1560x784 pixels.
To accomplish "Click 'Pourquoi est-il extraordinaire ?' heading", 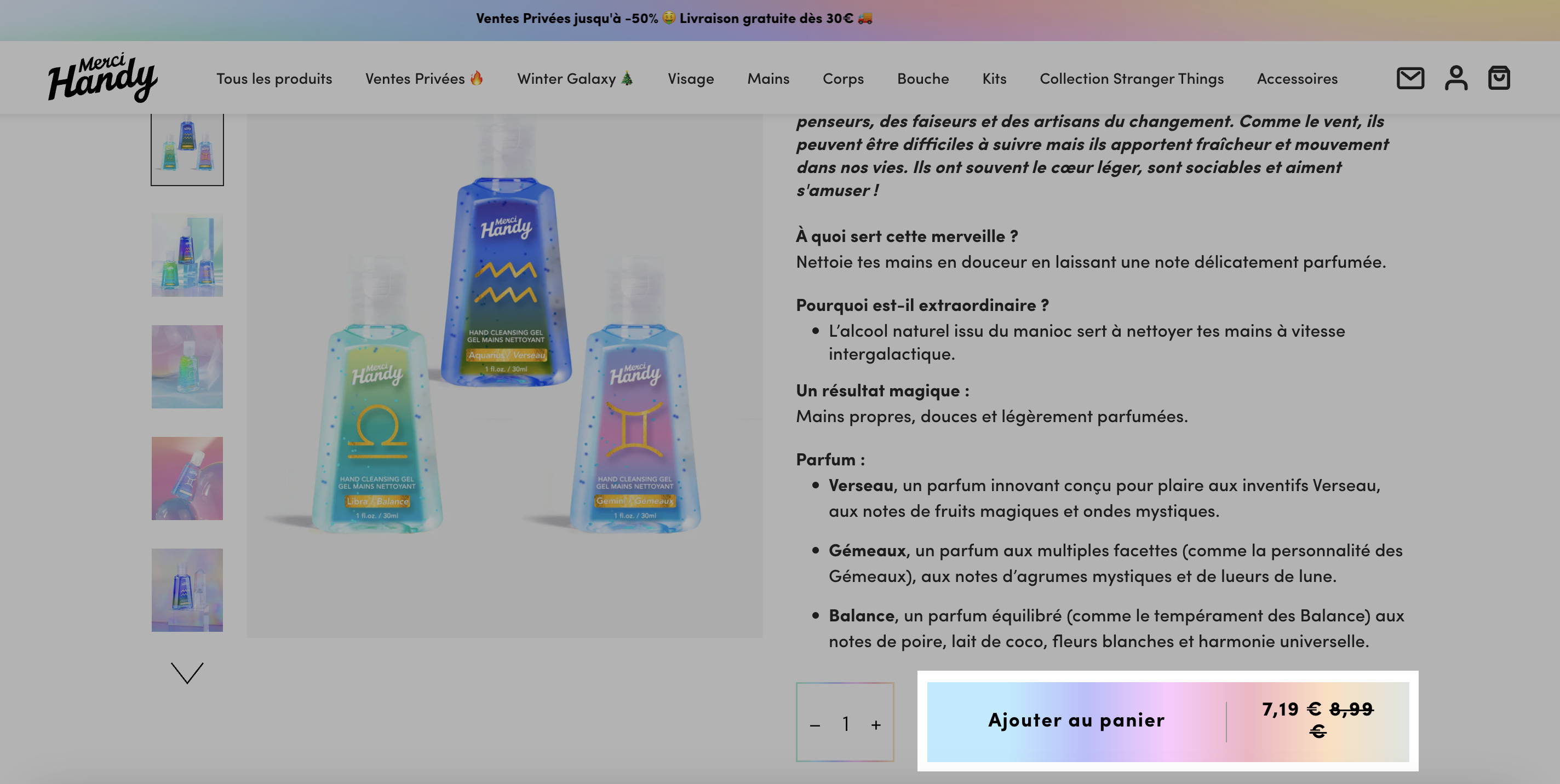I will coord(922,305).
